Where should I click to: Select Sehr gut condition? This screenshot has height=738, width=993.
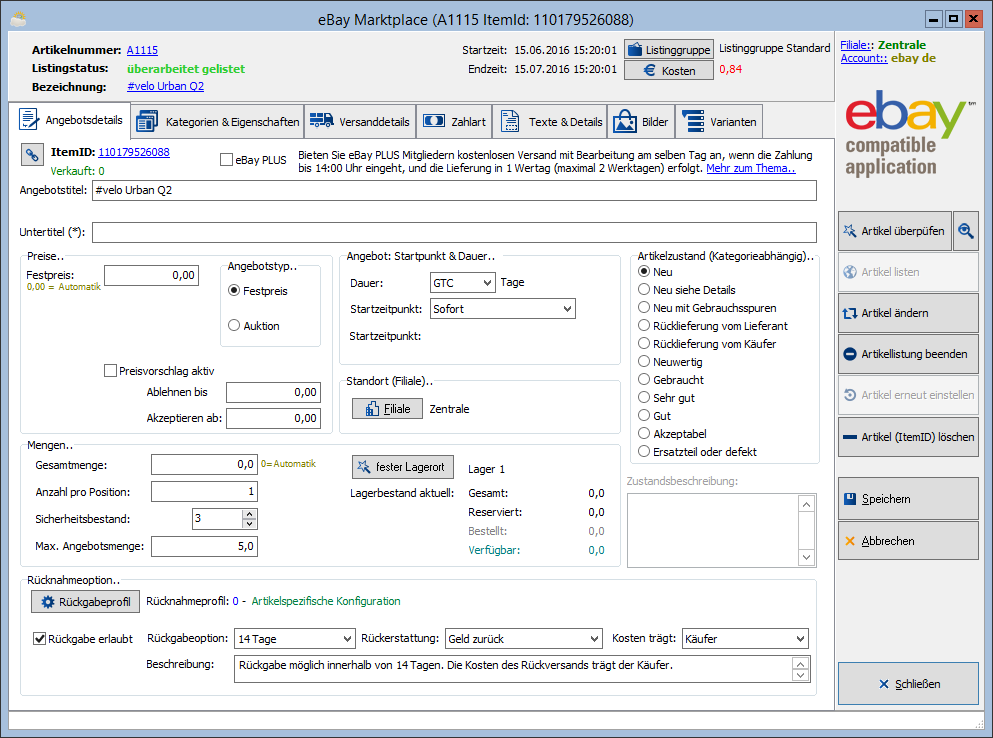point(644,397)
